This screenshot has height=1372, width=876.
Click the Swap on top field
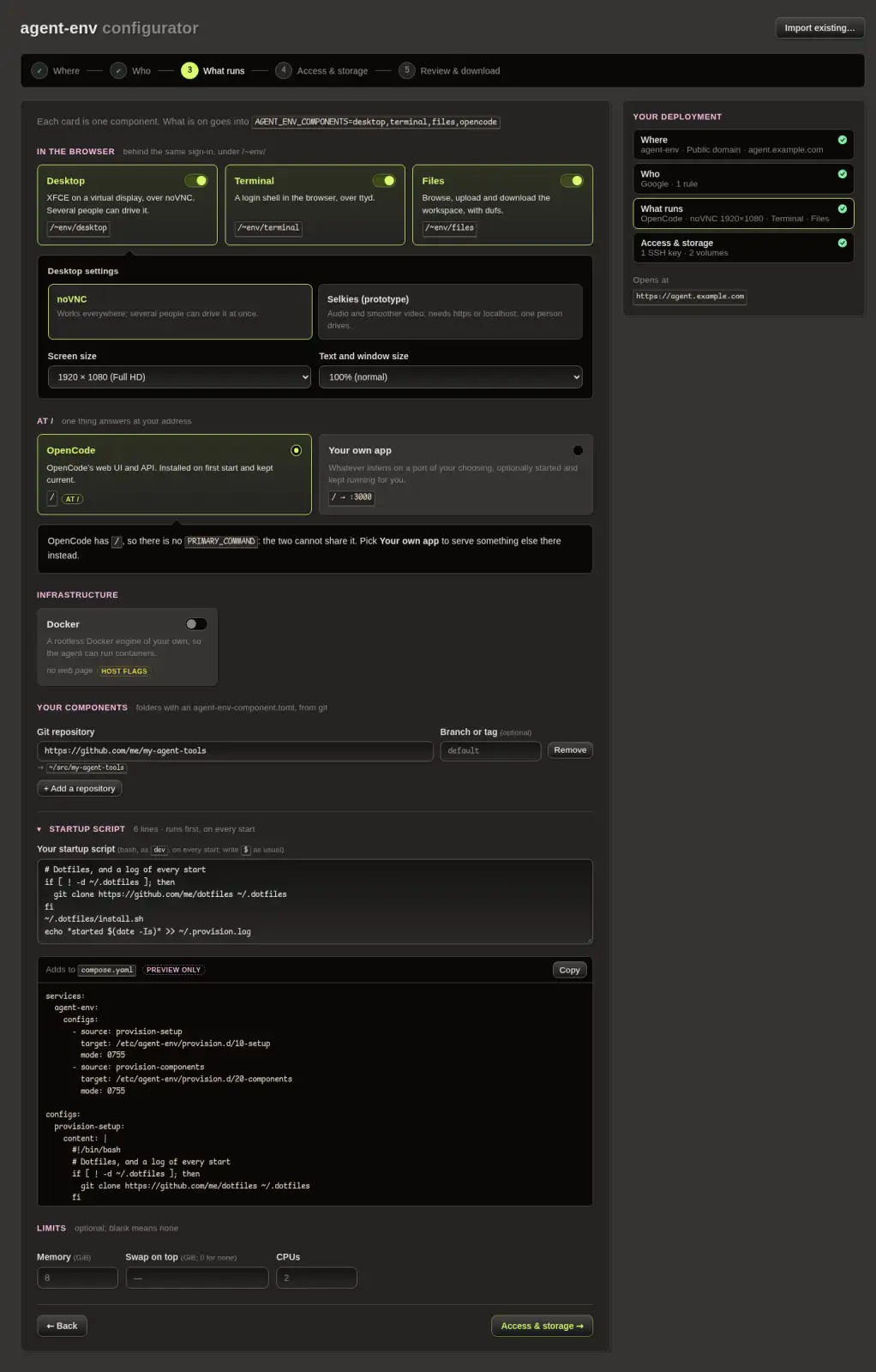click(x=197, y=1278)
